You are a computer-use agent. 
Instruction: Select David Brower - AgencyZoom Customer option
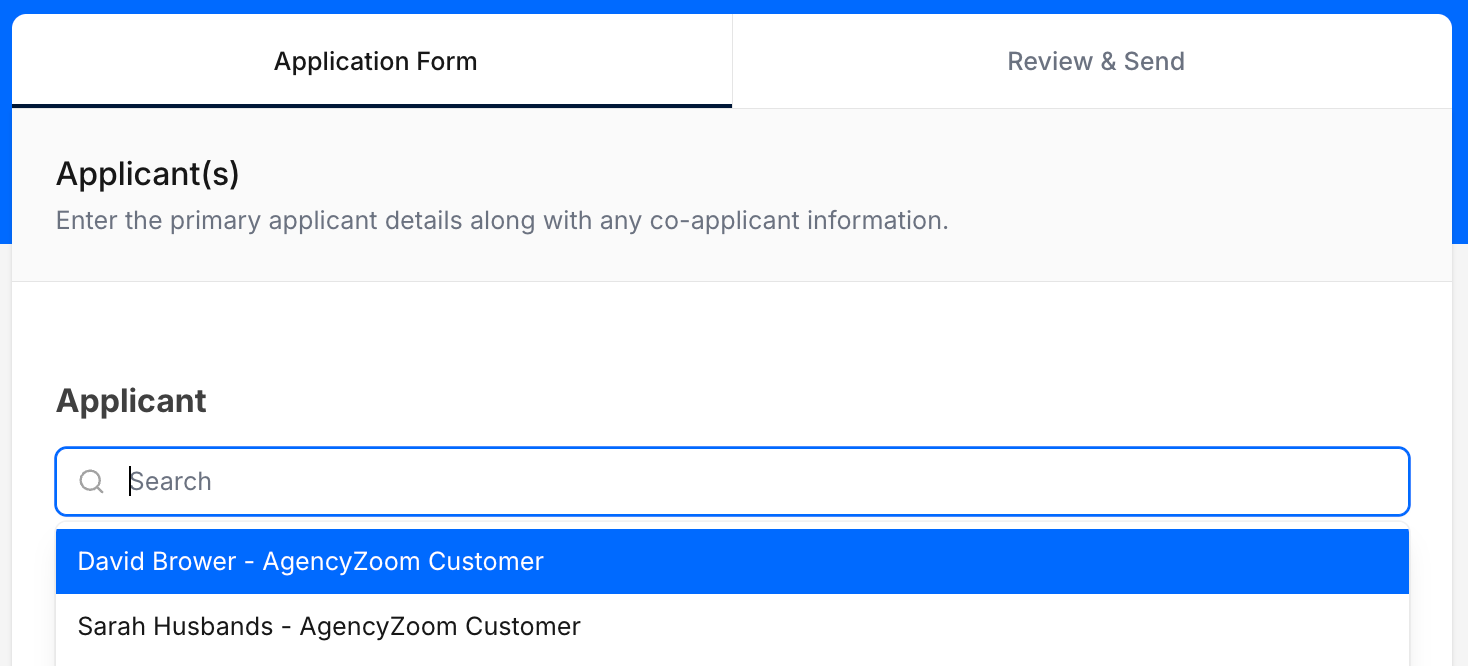pos(311,562)
